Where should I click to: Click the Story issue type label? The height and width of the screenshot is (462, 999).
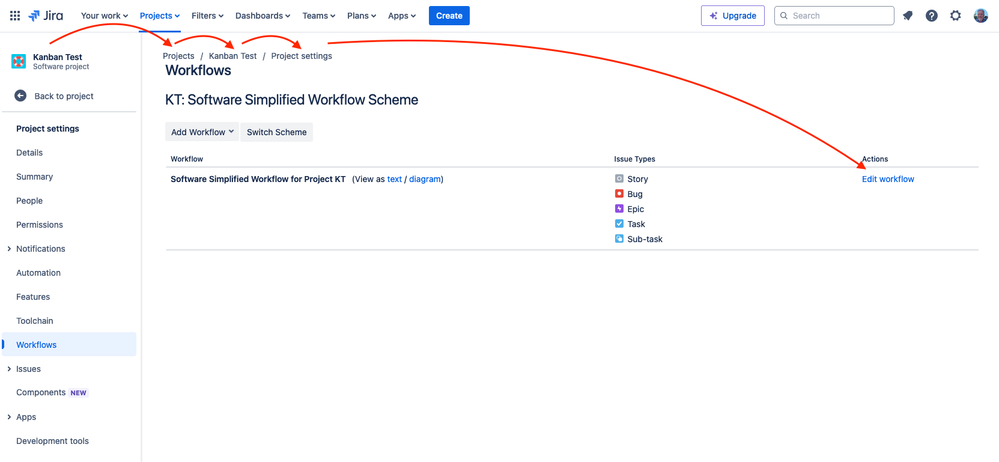(638, 179)
